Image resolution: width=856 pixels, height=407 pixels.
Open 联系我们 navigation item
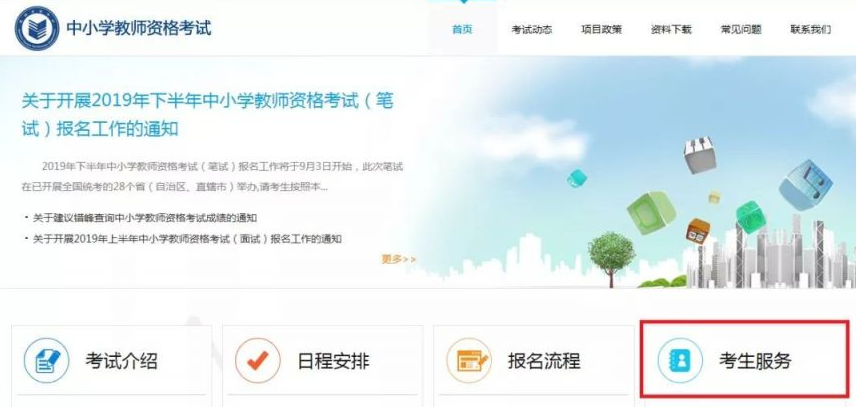click(x=811, y=29)
